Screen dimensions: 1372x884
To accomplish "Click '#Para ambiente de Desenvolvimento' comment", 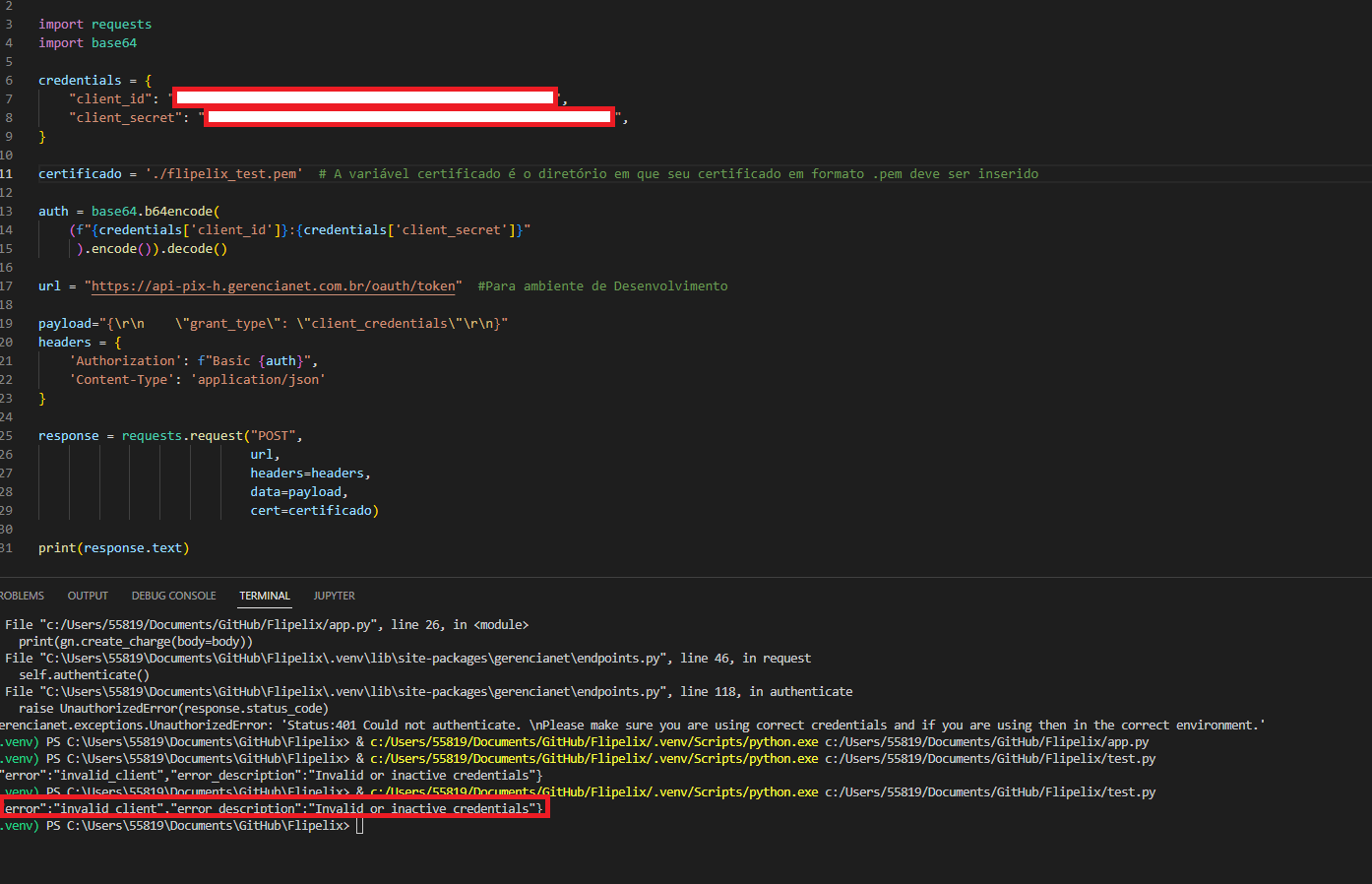I will coord(602,286).
